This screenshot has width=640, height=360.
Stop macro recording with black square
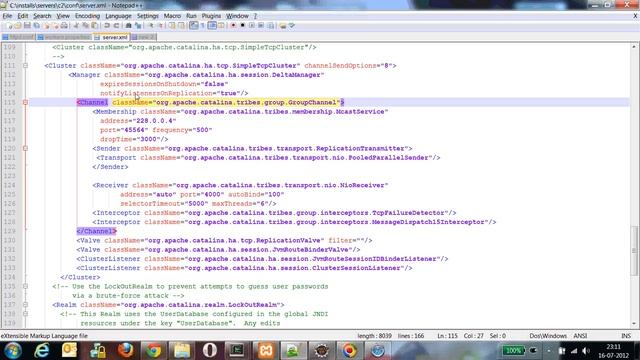(242, 25)
